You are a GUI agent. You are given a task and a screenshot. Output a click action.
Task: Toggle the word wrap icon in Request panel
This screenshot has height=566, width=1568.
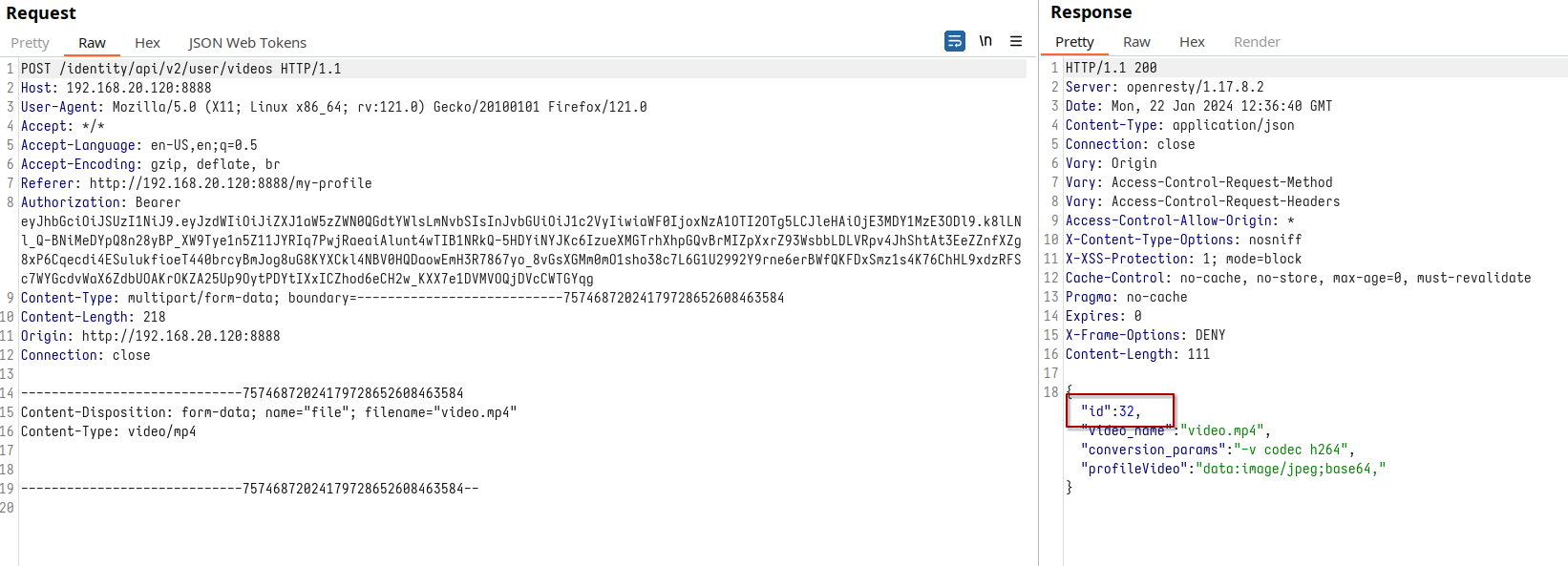(x=954, y=41)
